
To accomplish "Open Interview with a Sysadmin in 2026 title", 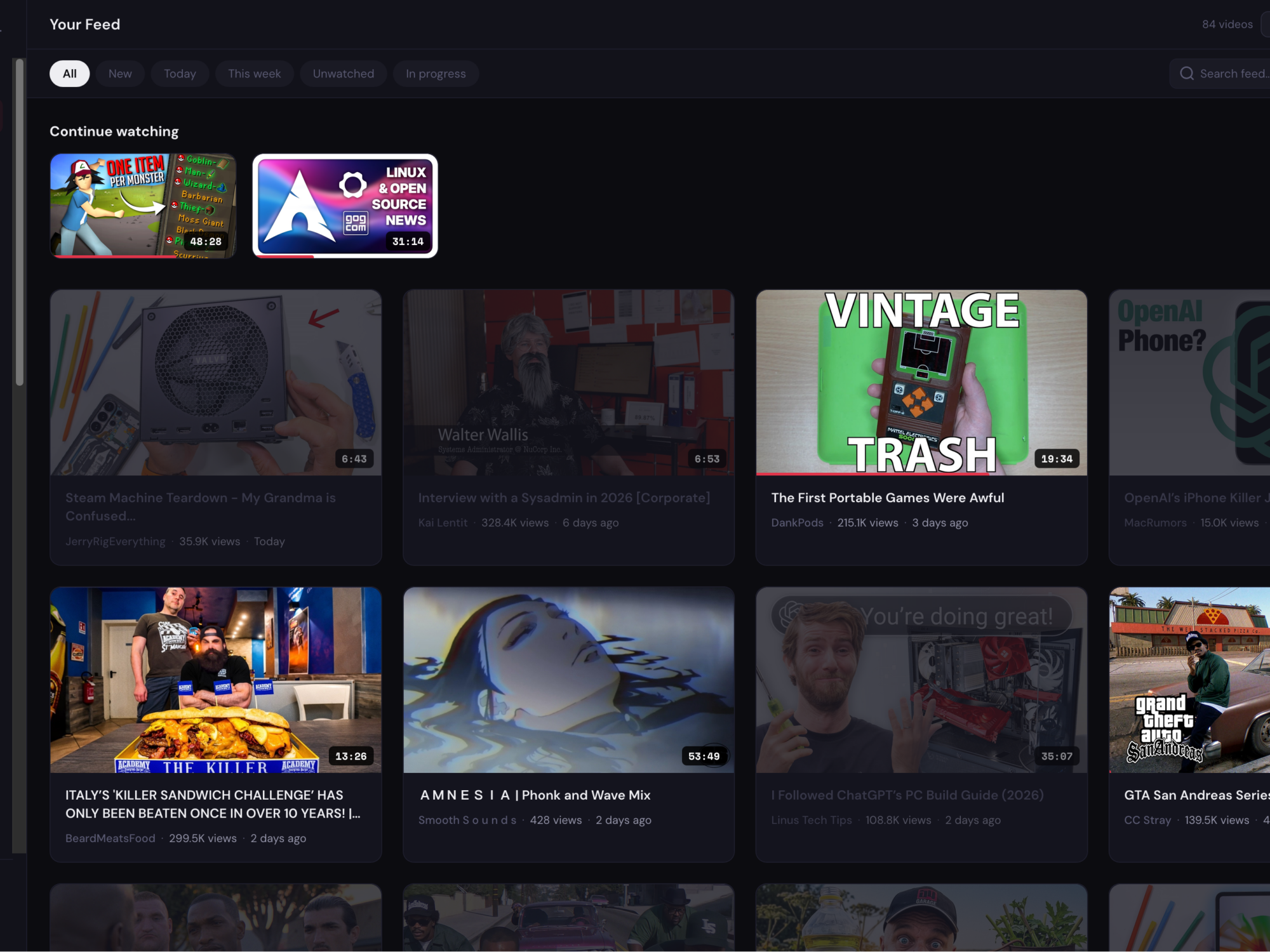I will [564, 498].
